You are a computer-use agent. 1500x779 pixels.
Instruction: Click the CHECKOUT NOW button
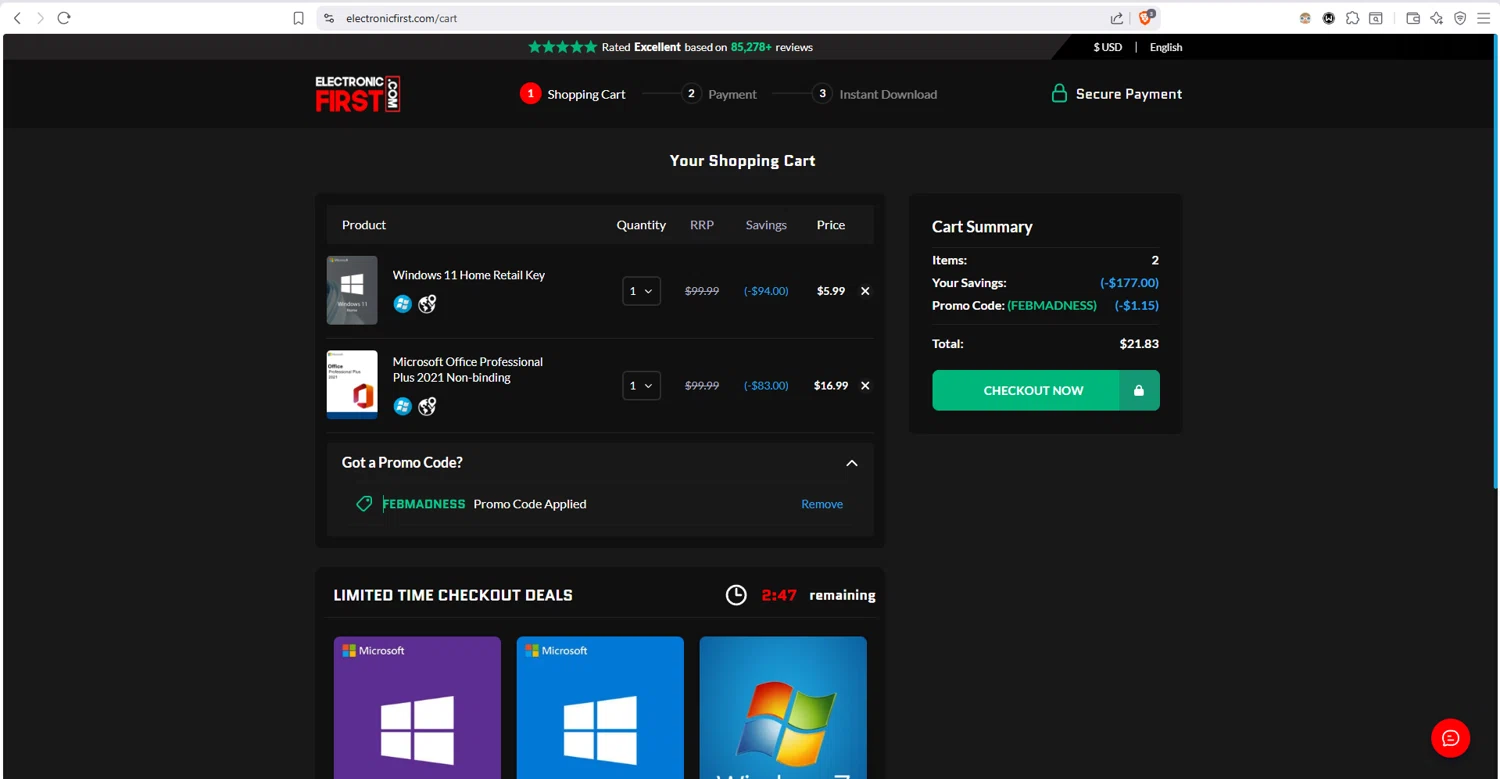(x=1046, y=390)
